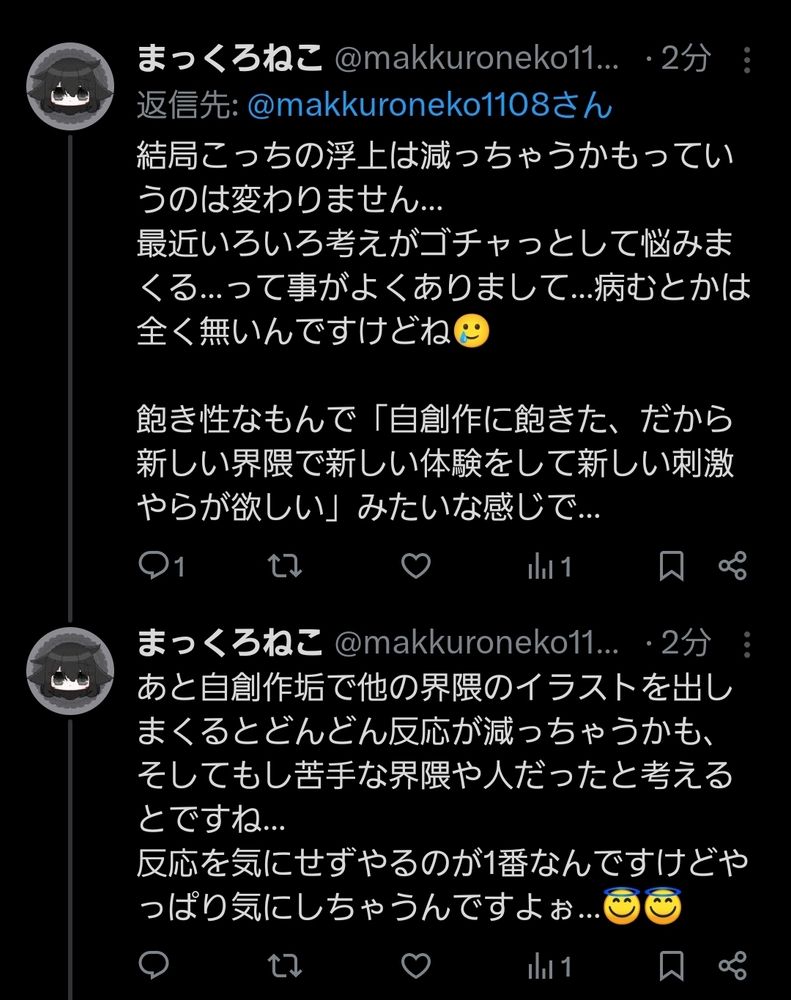
Task: Click まっくろねこ display name on first tweet
Action: (230, 59)
